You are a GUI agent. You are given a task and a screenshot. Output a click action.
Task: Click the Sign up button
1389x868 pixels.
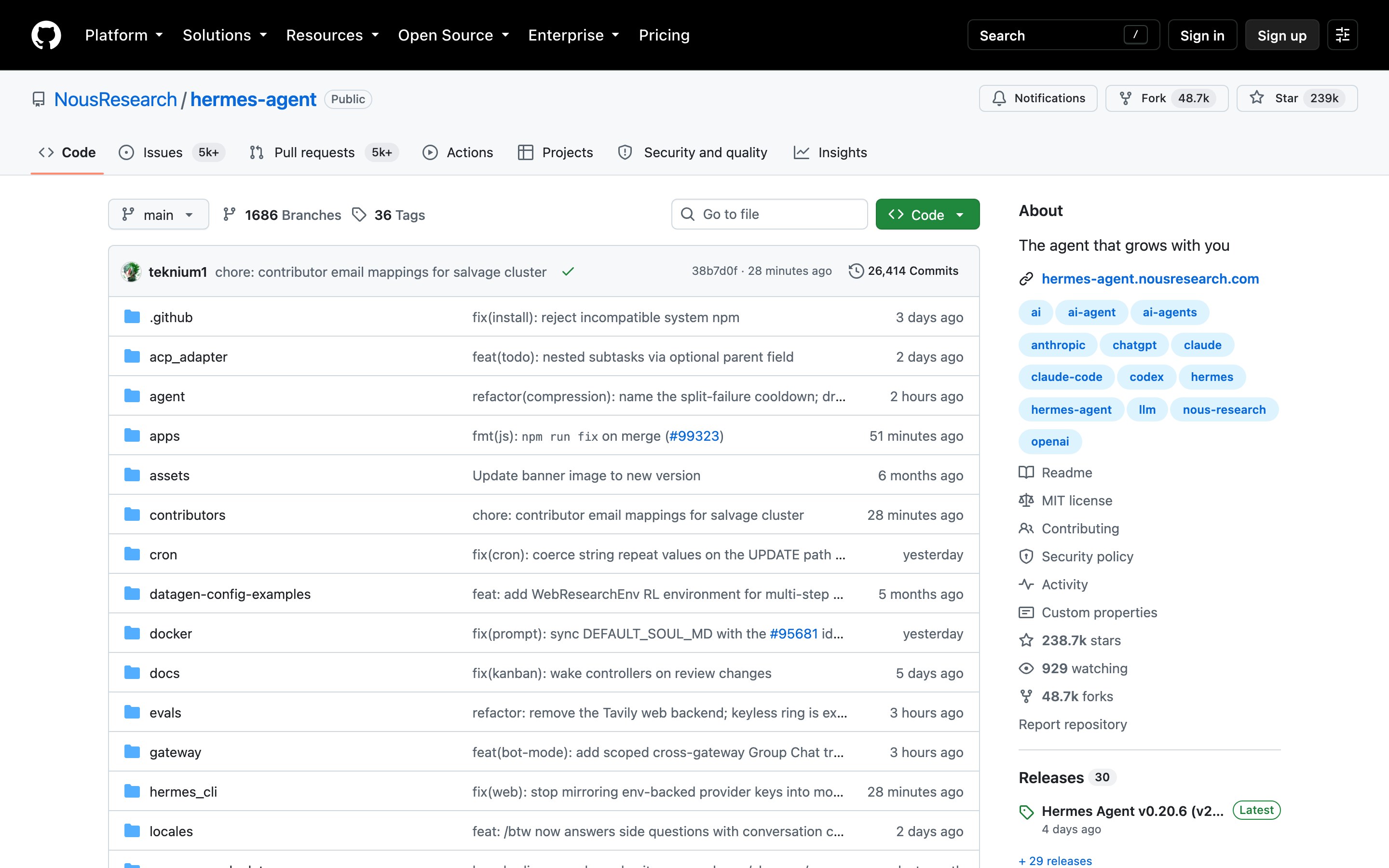(x=1281, y=35)
